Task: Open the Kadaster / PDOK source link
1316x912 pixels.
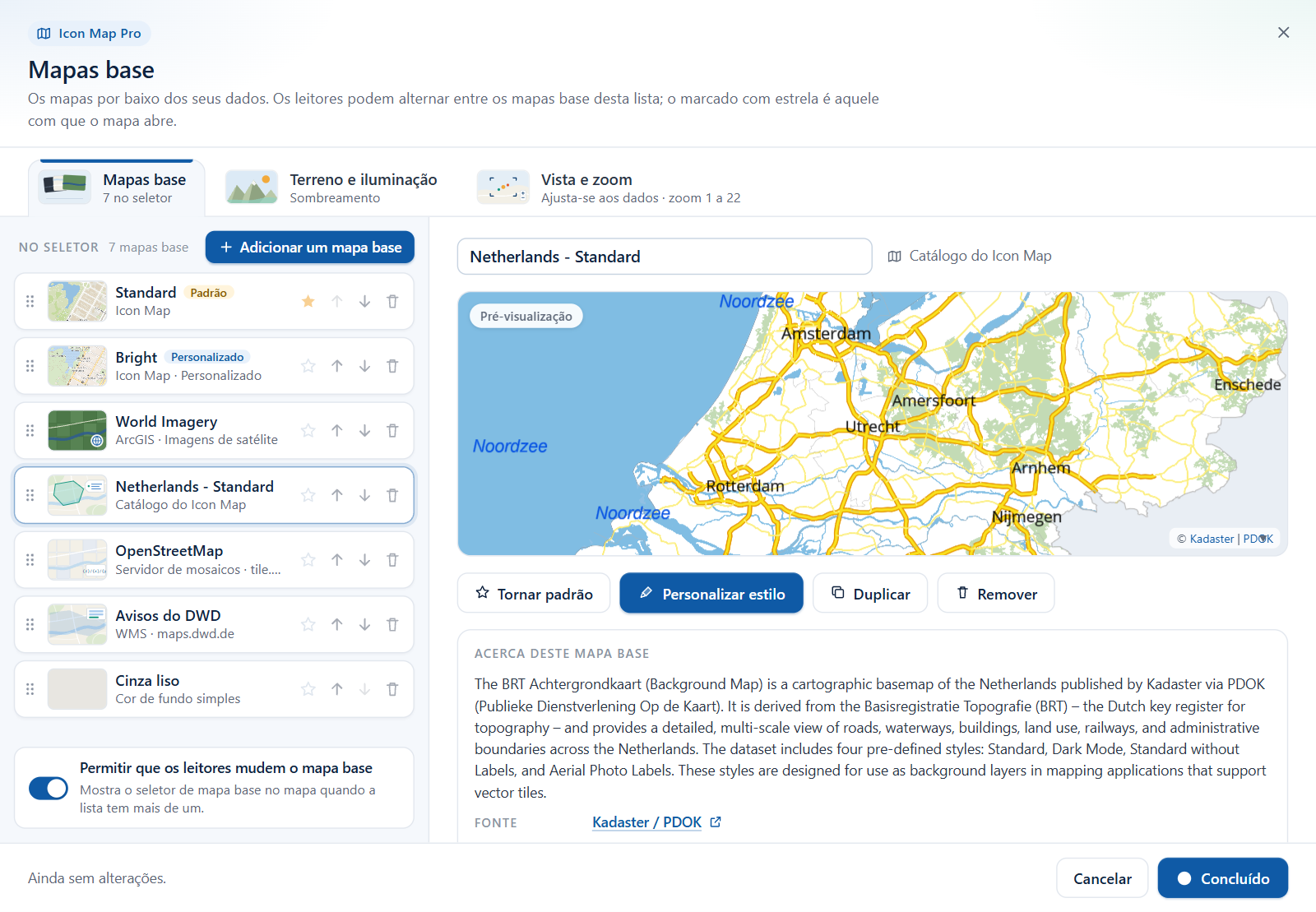Action: [656, 822]
